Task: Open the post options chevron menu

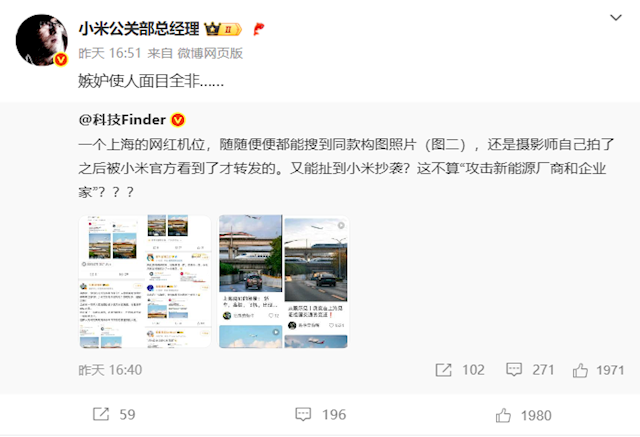Action: [616, 18]
